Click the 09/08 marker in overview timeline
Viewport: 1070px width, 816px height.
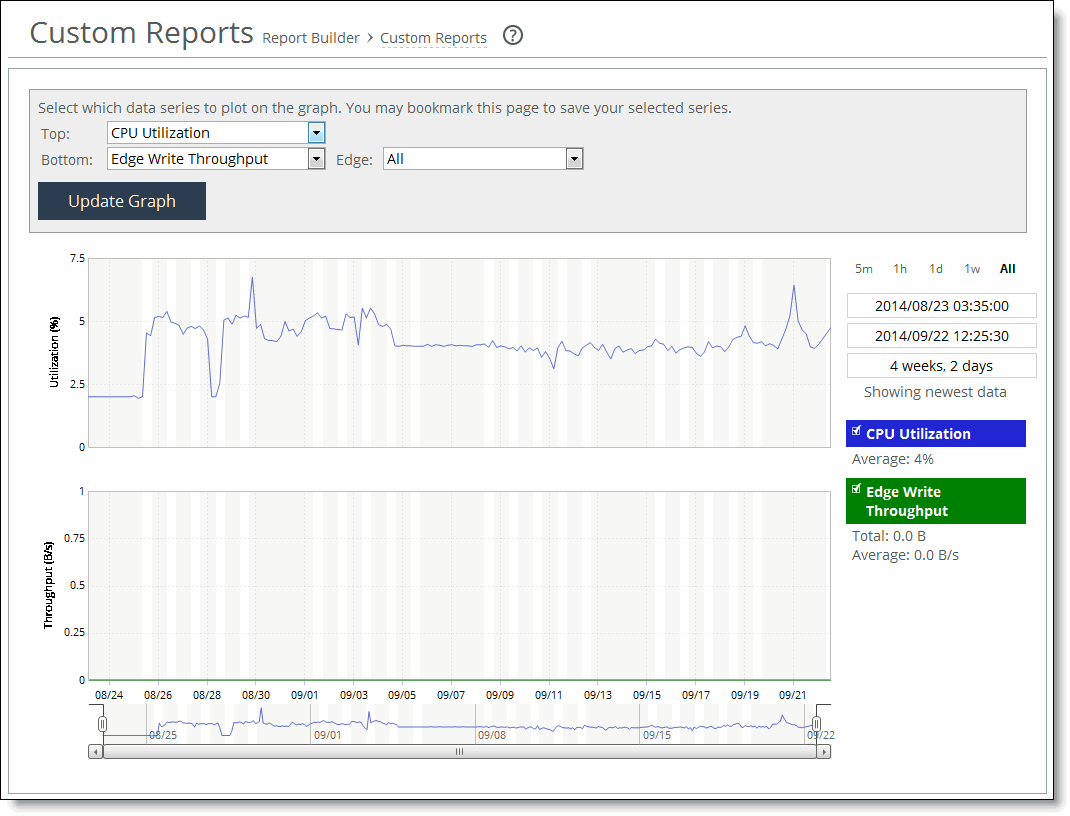point(491,735)
